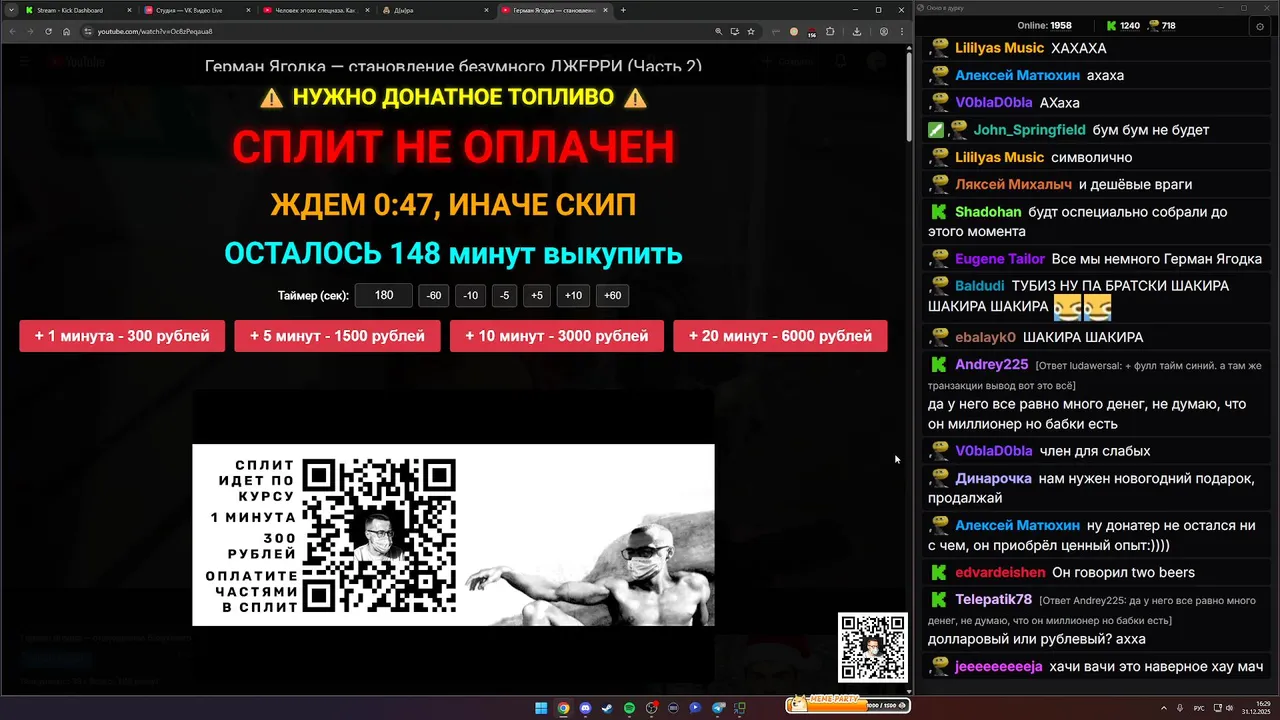Click username ebalayk0 in chat

pos(985,337)
